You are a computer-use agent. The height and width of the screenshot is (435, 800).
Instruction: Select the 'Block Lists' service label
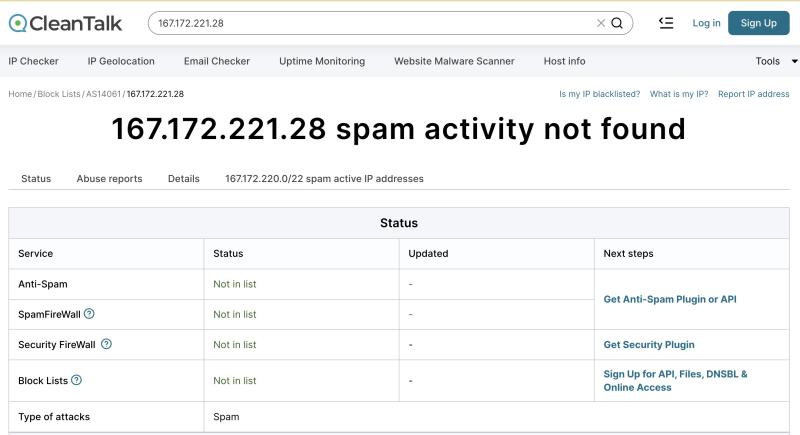tap(43, 380)
